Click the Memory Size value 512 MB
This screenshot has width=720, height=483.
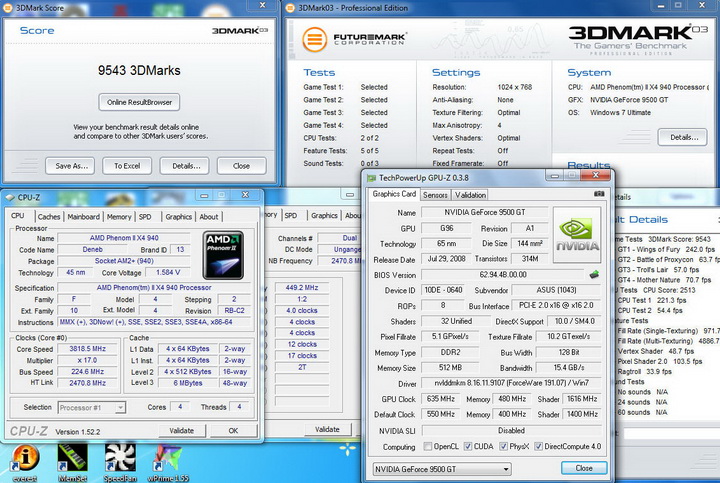(x=450, y=367)
